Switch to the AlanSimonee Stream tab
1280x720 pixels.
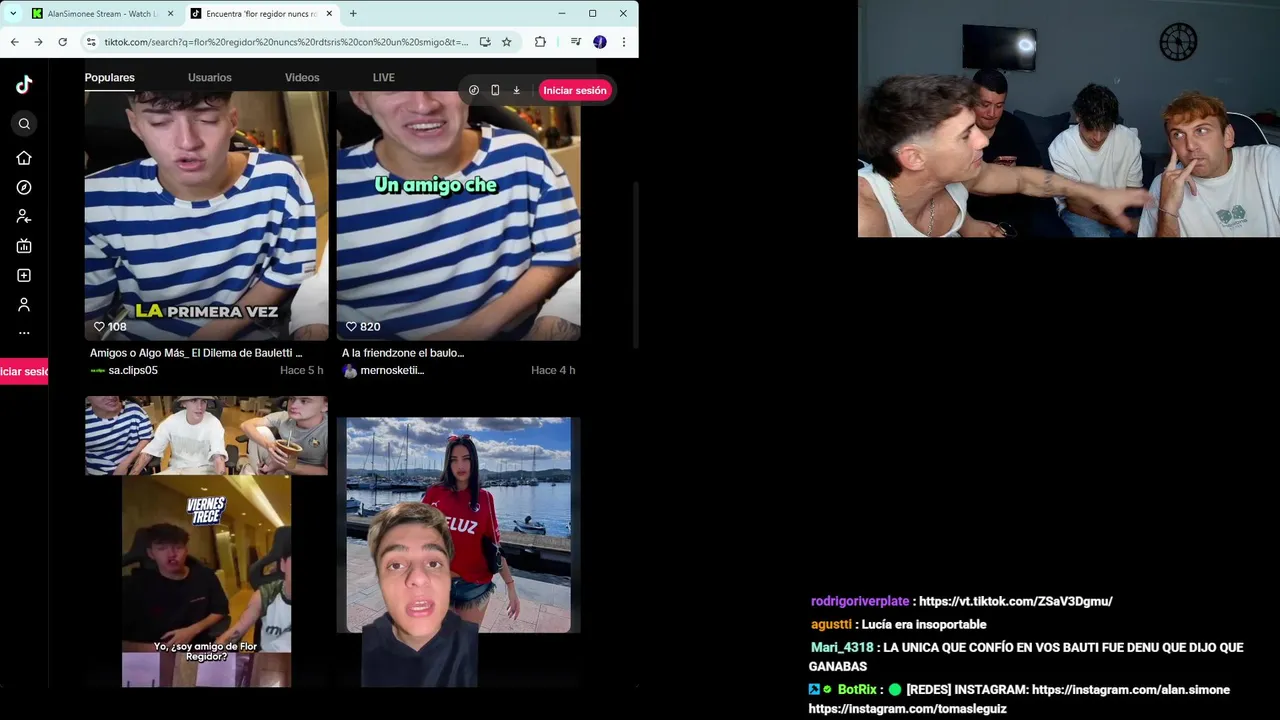[103, 14]
